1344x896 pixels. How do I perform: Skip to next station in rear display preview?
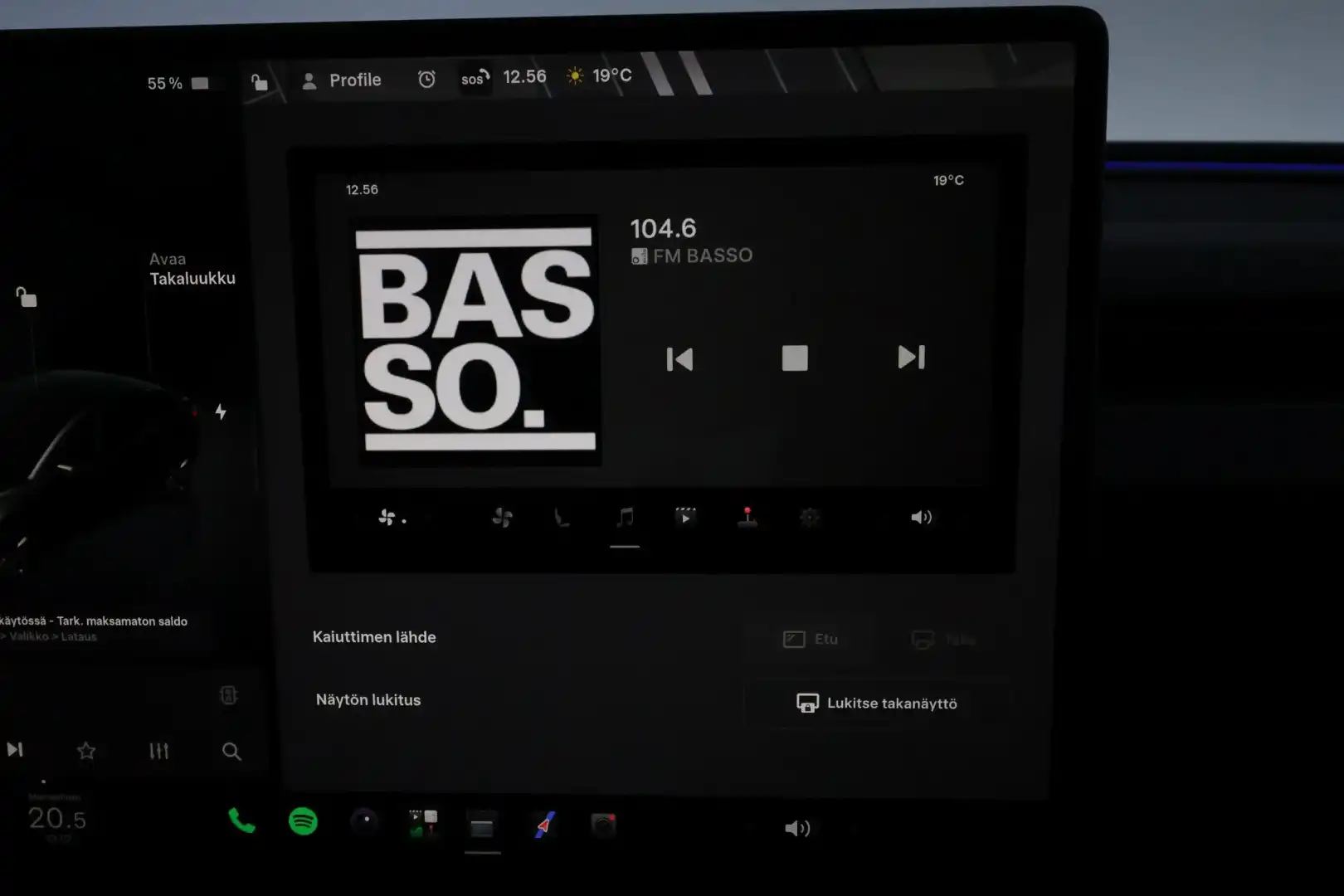tap(911, 358)
